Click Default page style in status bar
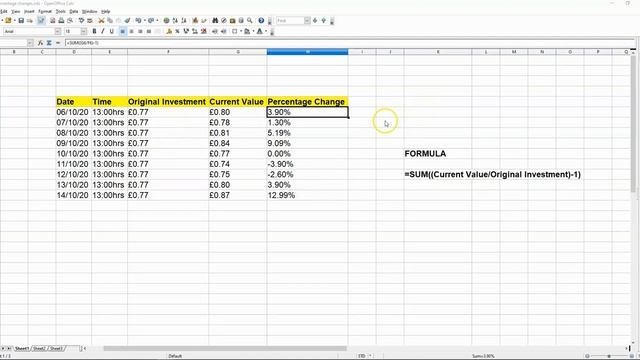 175,356
